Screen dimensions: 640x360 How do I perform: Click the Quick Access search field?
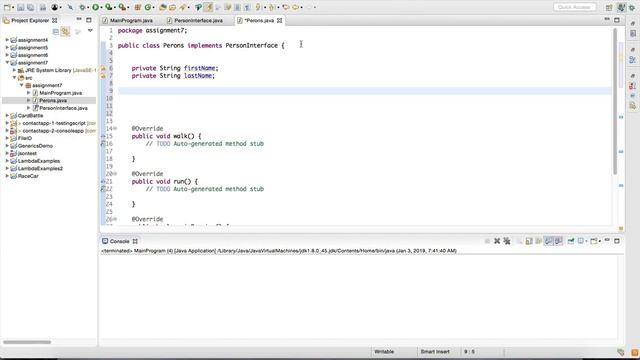pos(575,7)
